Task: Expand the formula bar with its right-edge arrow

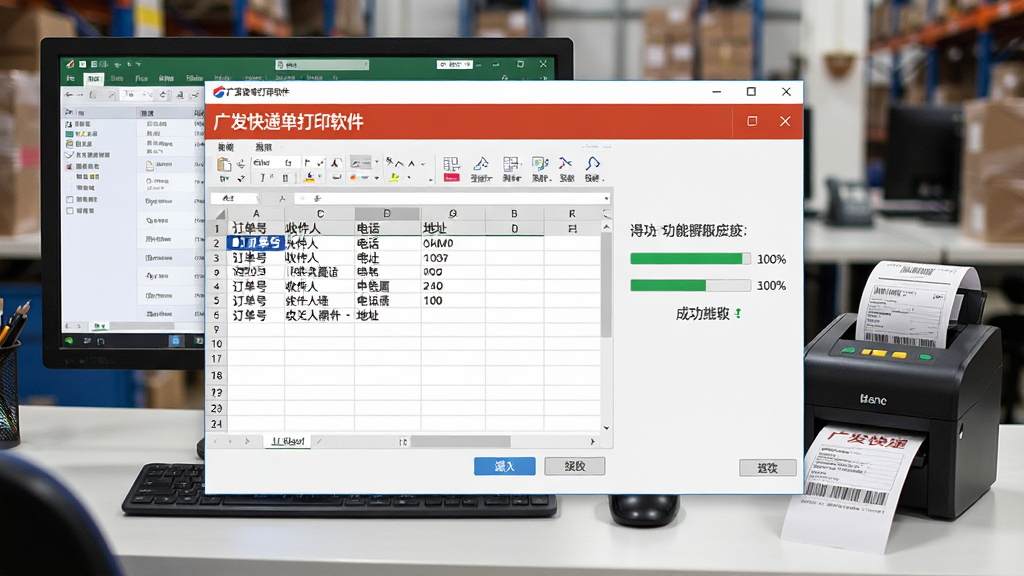Action: 606,198
